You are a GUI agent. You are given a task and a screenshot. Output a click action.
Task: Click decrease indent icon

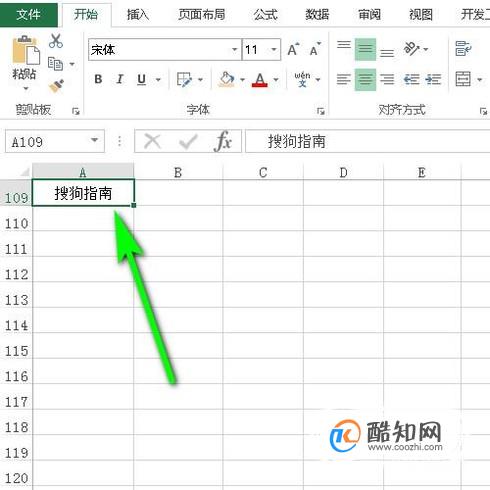(411, 79)
